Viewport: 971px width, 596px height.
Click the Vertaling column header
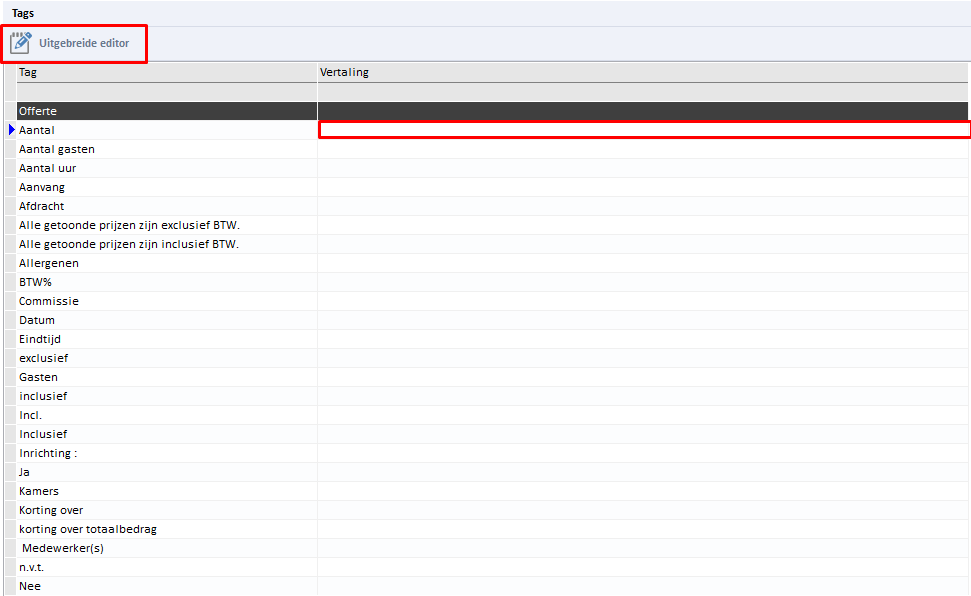pyautogui.click(x=643, y=72)
